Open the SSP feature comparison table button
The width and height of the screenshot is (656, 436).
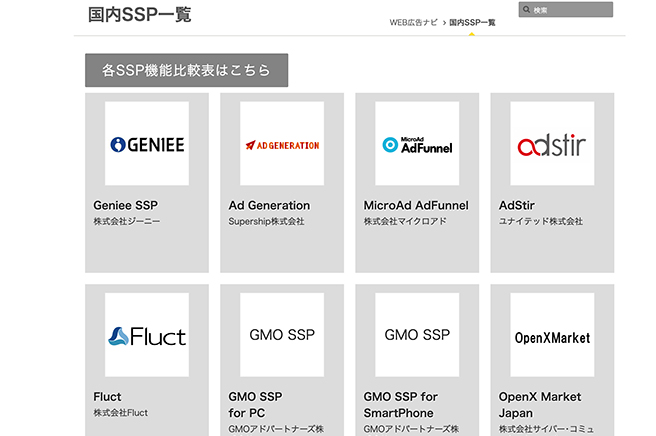[187, 70]
